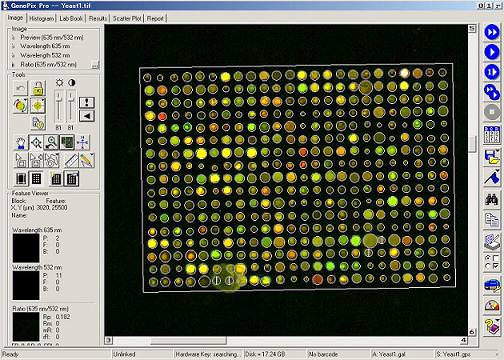
Task: Click the yellow padlock icon
Action: coord(38,88)
